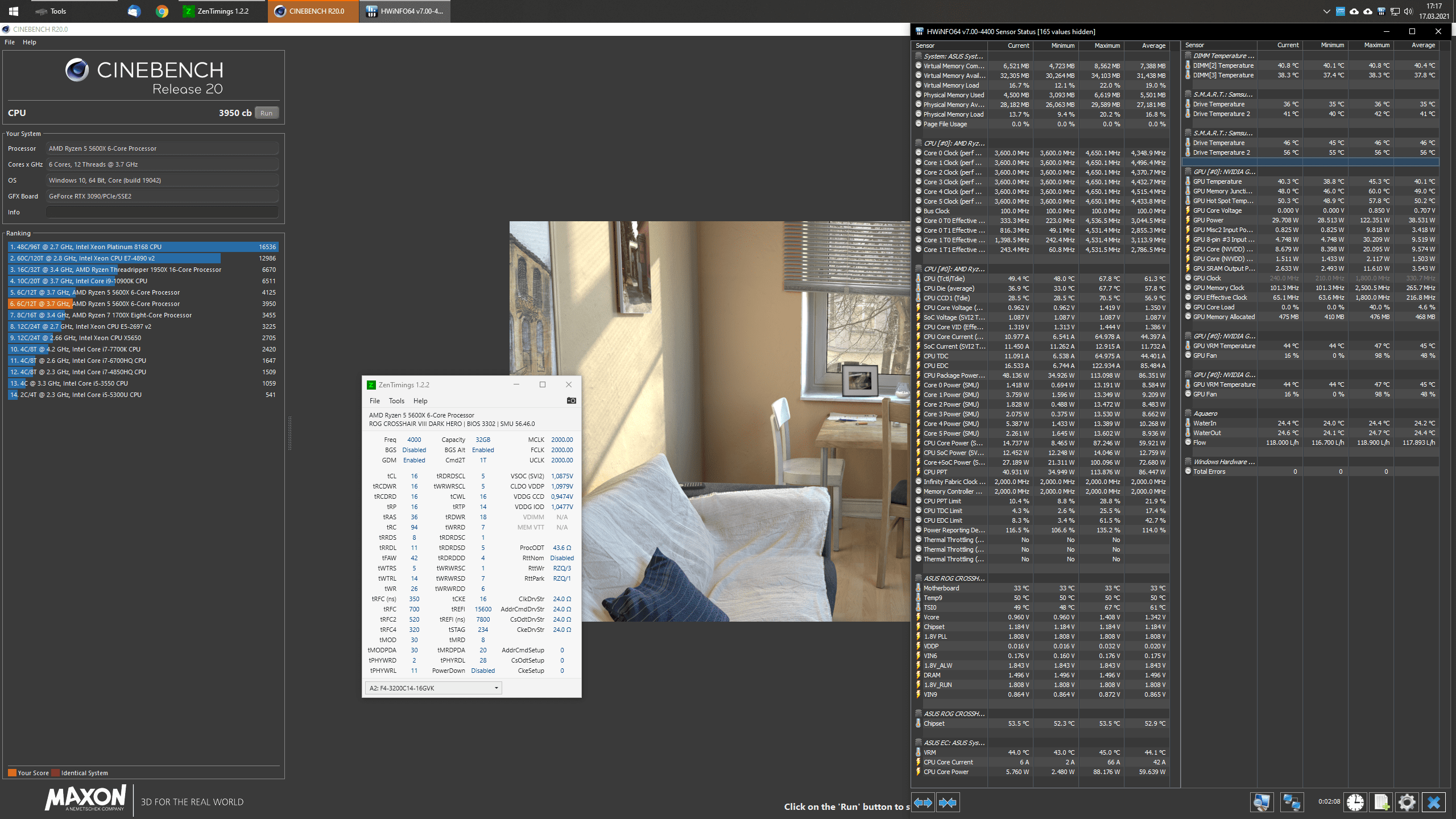Viewport: 1456px width, 819px height.
Task: Open Chrome from the taskbar
Action: point(162,11)
